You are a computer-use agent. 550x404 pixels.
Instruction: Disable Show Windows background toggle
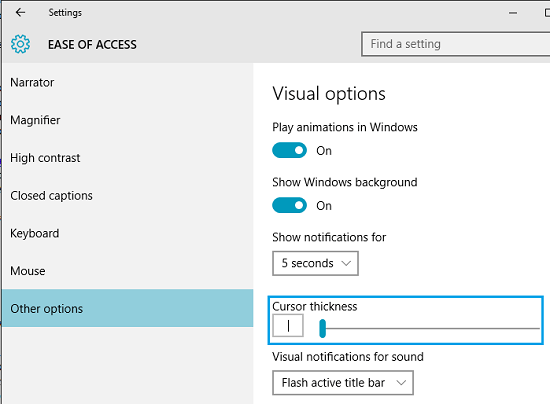pos(289,206)
